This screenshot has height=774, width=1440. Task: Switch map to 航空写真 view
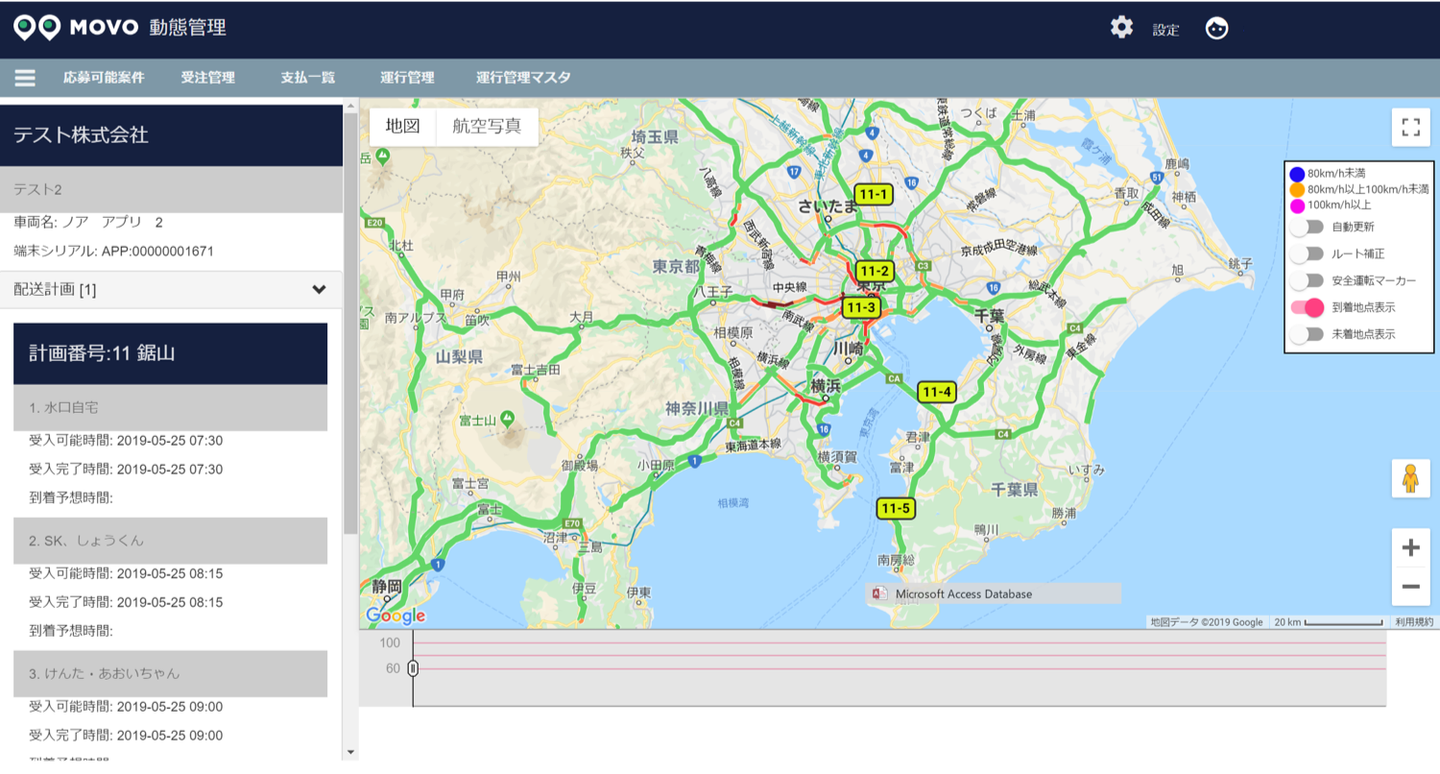click(486, 126)
